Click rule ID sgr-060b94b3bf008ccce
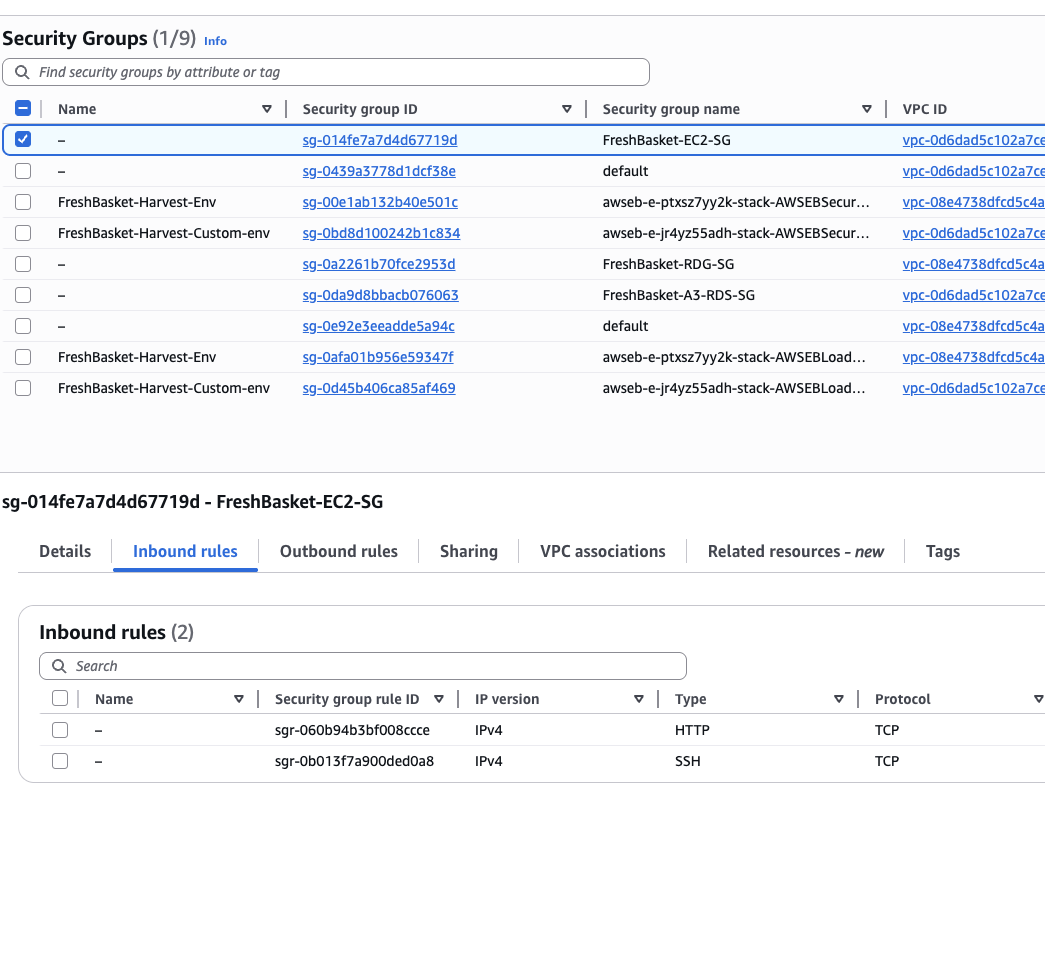1045x961 pixels. tap(352, 730)
